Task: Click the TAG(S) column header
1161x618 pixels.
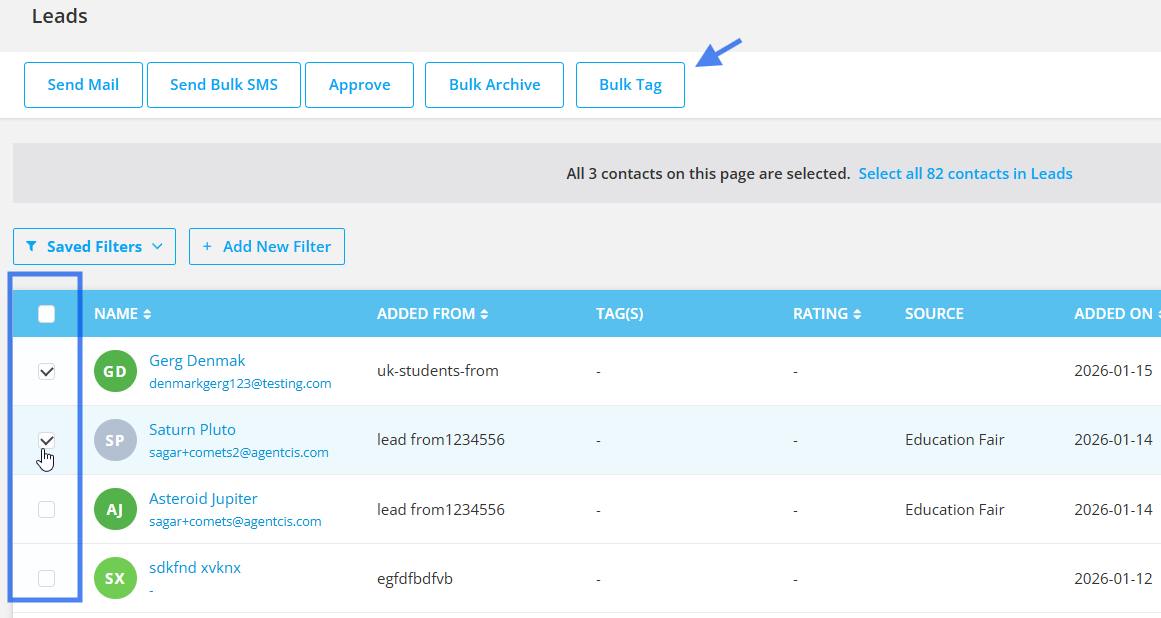Action: pyautogui.click(x=620, y=314)
